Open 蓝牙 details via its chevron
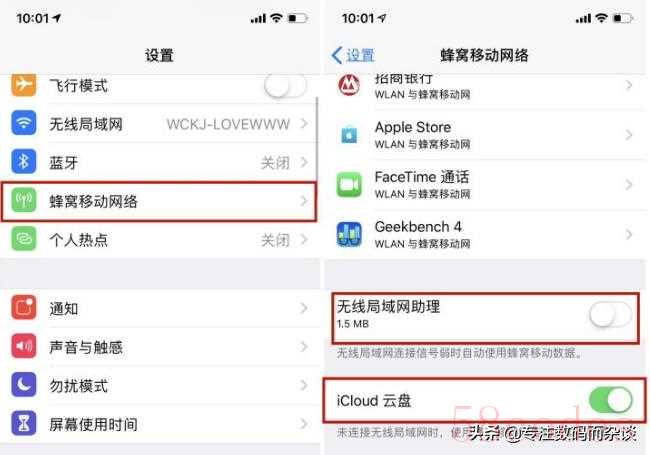 304,162
